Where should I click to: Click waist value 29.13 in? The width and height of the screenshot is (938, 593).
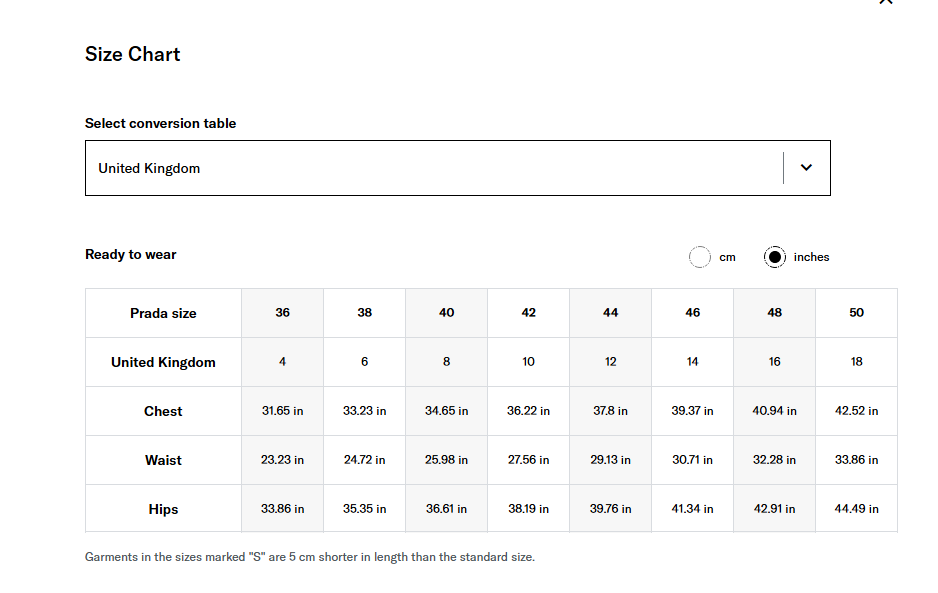[x=610, y=460]
